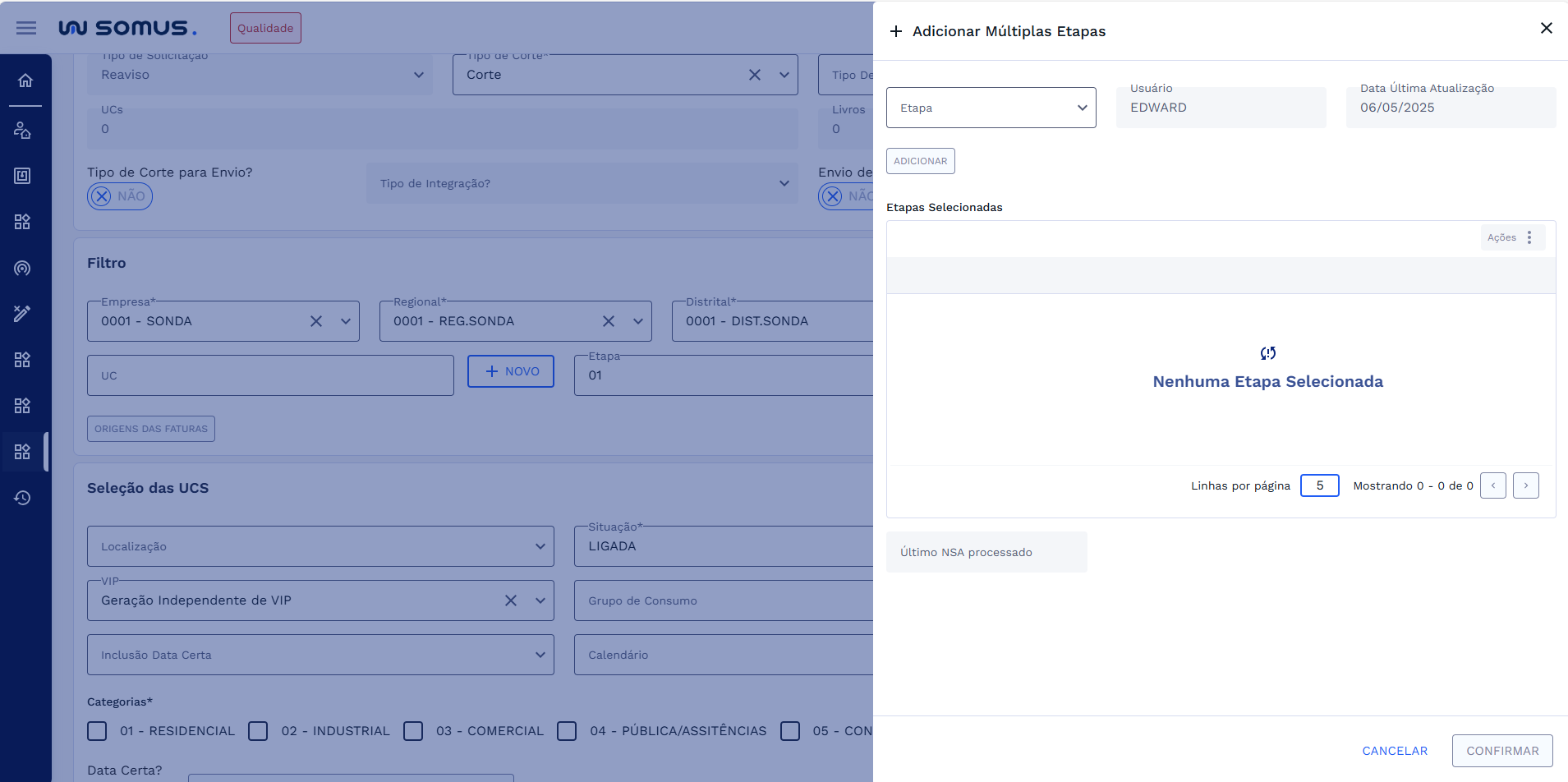Go to next page of selected etapas
Image resolution: width=1568 pixels, height=782 pixels.
1525,485
